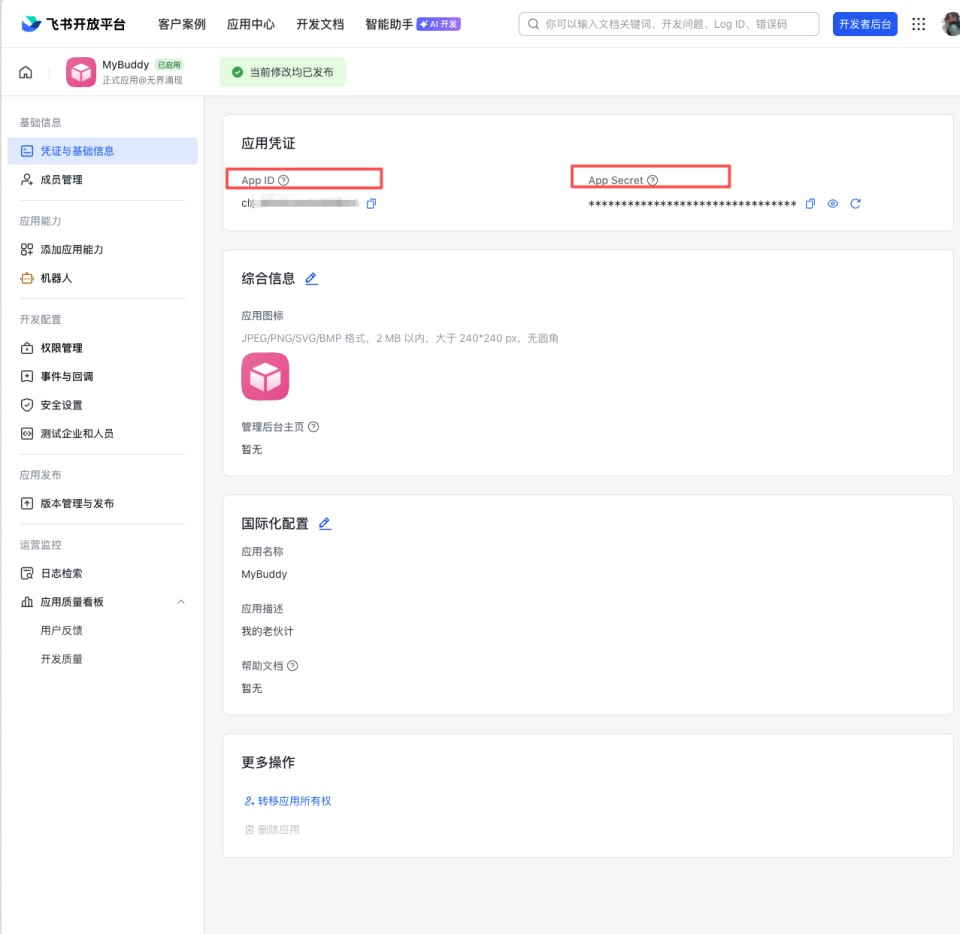Click the 添加应用能力 grid-plus icon
The width and height of the screenshot is (960, 934).
[27, 249]
